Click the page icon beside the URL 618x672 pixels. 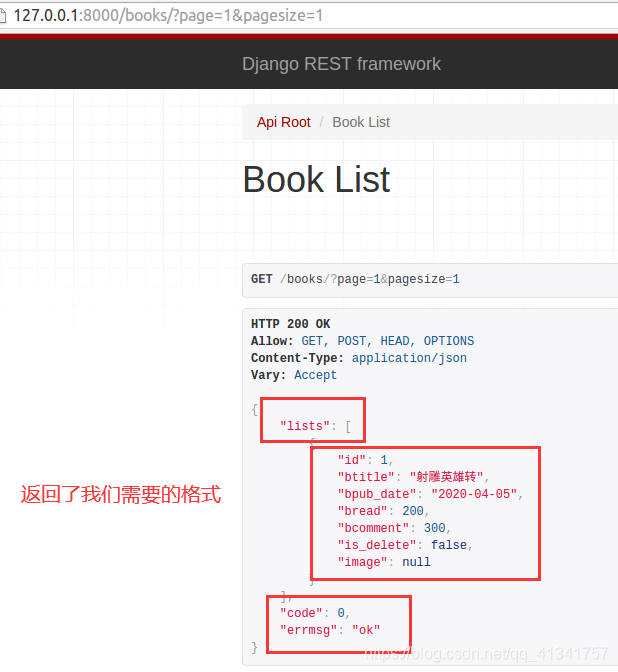pos(3,16)
